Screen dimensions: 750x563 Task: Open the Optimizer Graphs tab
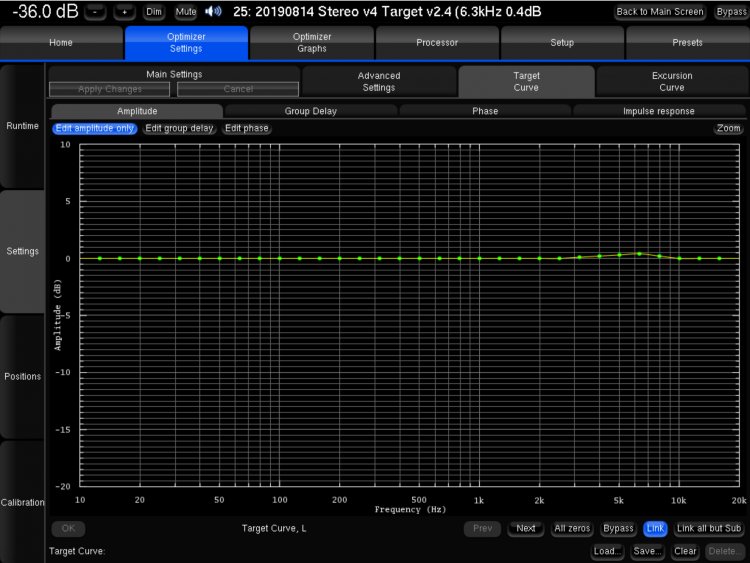tap(311, 43)
